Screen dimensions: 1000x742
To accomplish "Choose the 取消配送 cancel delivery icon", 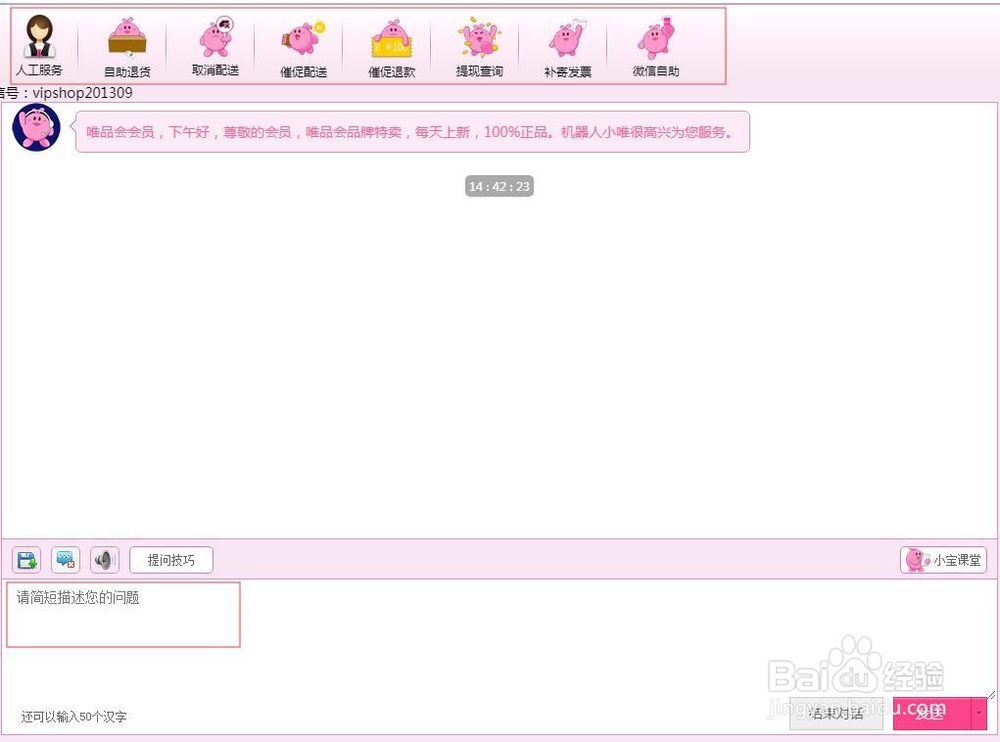I will 216,45.
